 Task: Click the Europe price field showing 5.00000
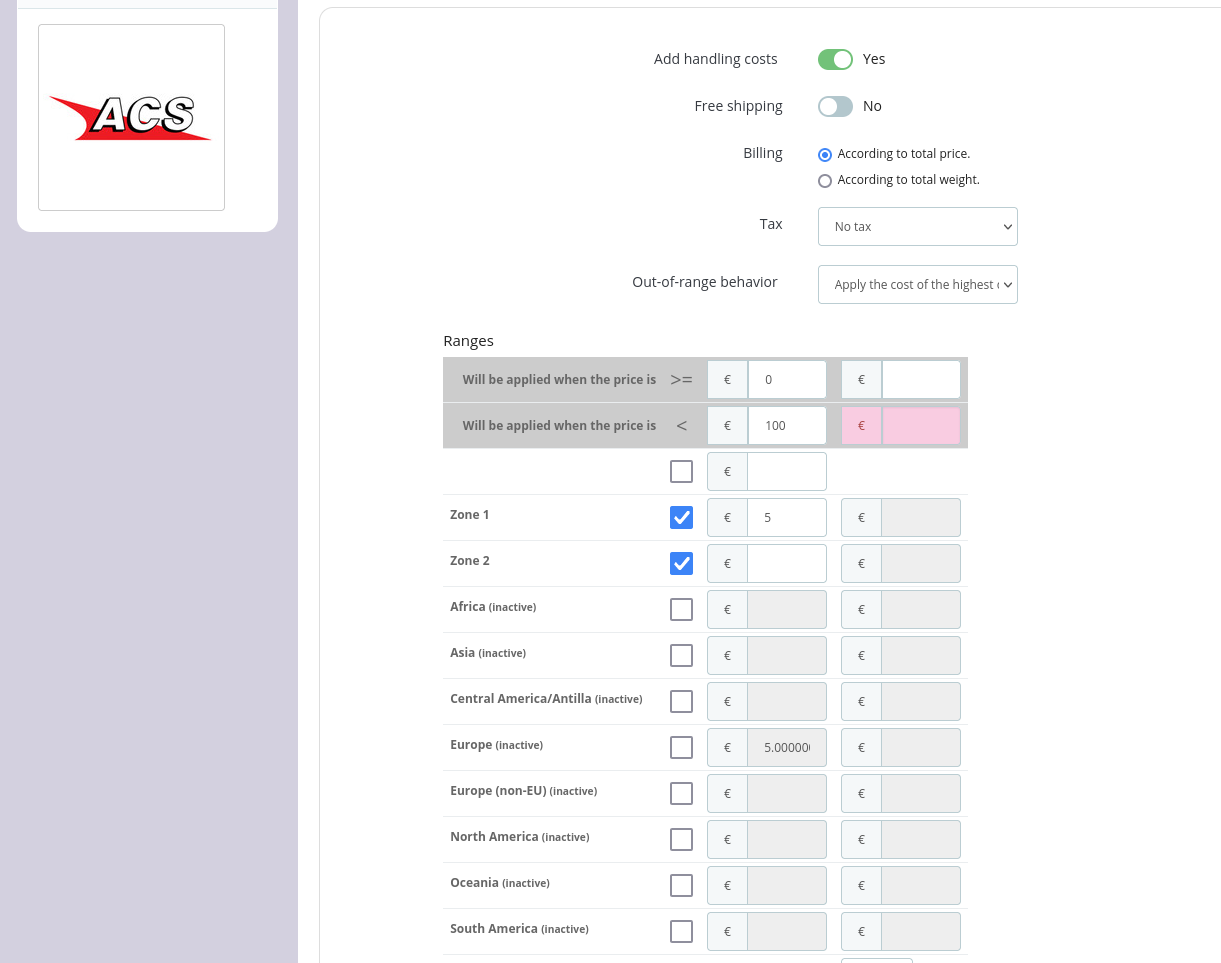(787, 748)
